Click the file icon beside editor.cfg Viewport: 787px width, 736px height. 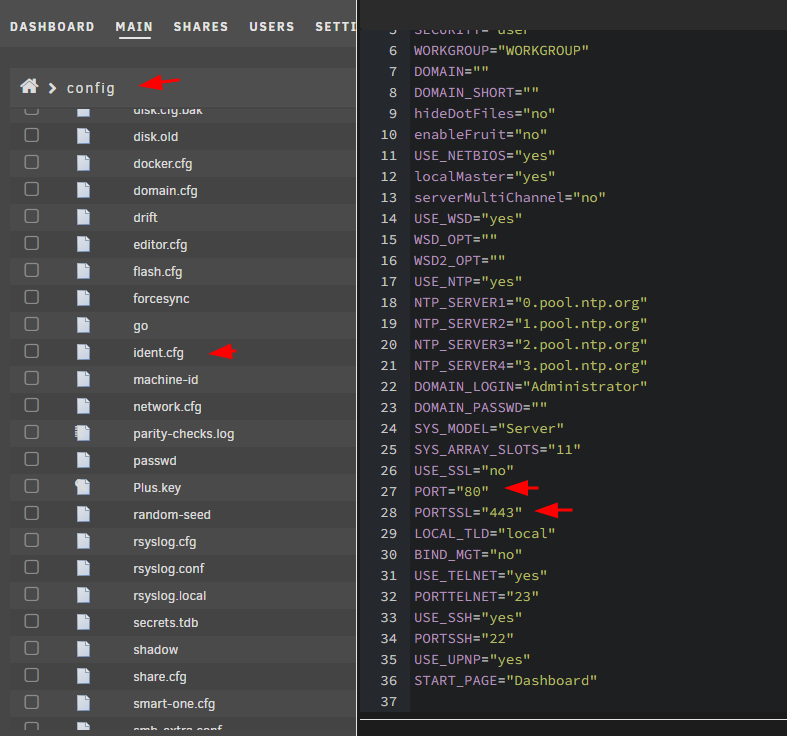coord(83,244)
